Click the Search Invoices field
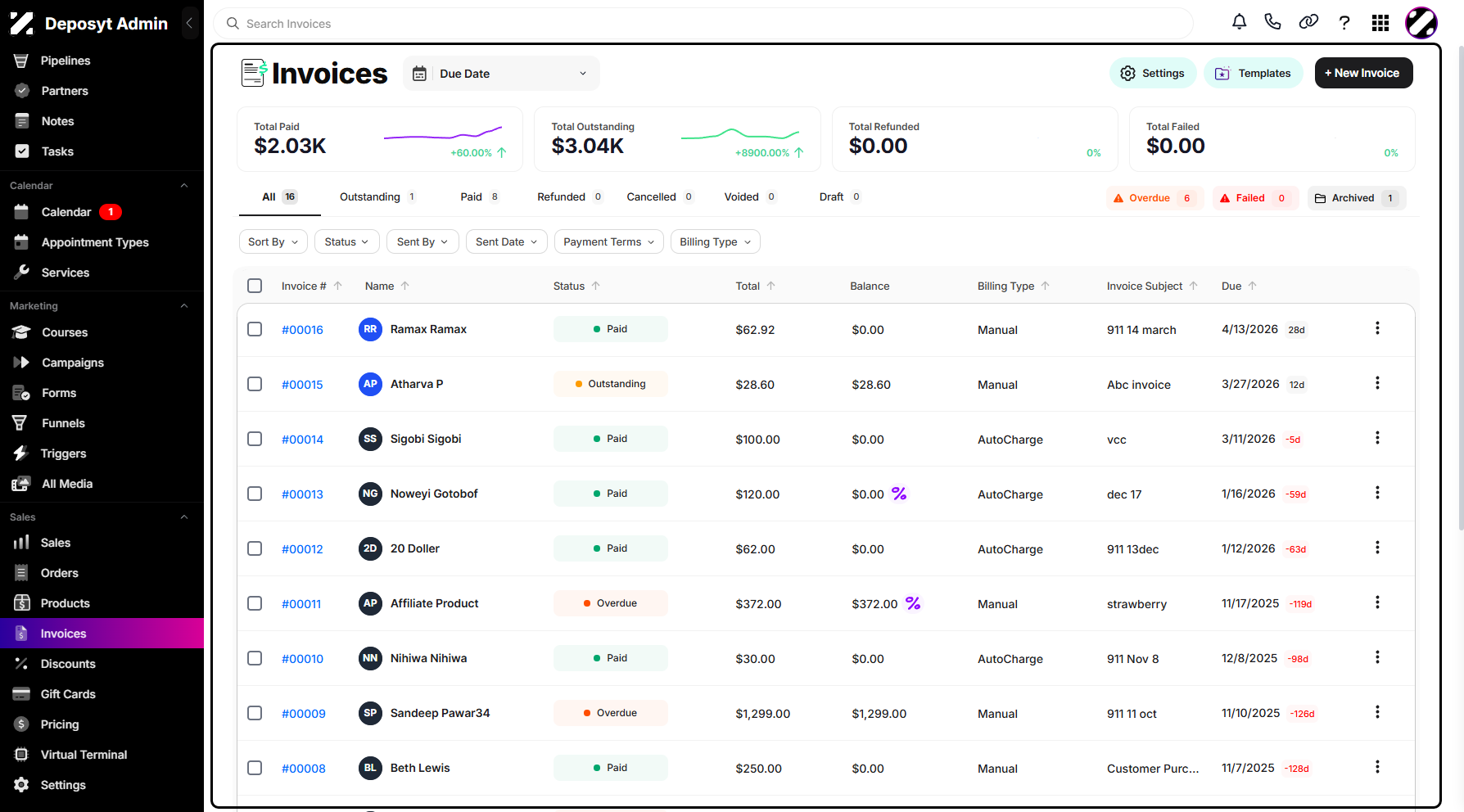This screenshot has width=1464, height=812. coord(703,24)
